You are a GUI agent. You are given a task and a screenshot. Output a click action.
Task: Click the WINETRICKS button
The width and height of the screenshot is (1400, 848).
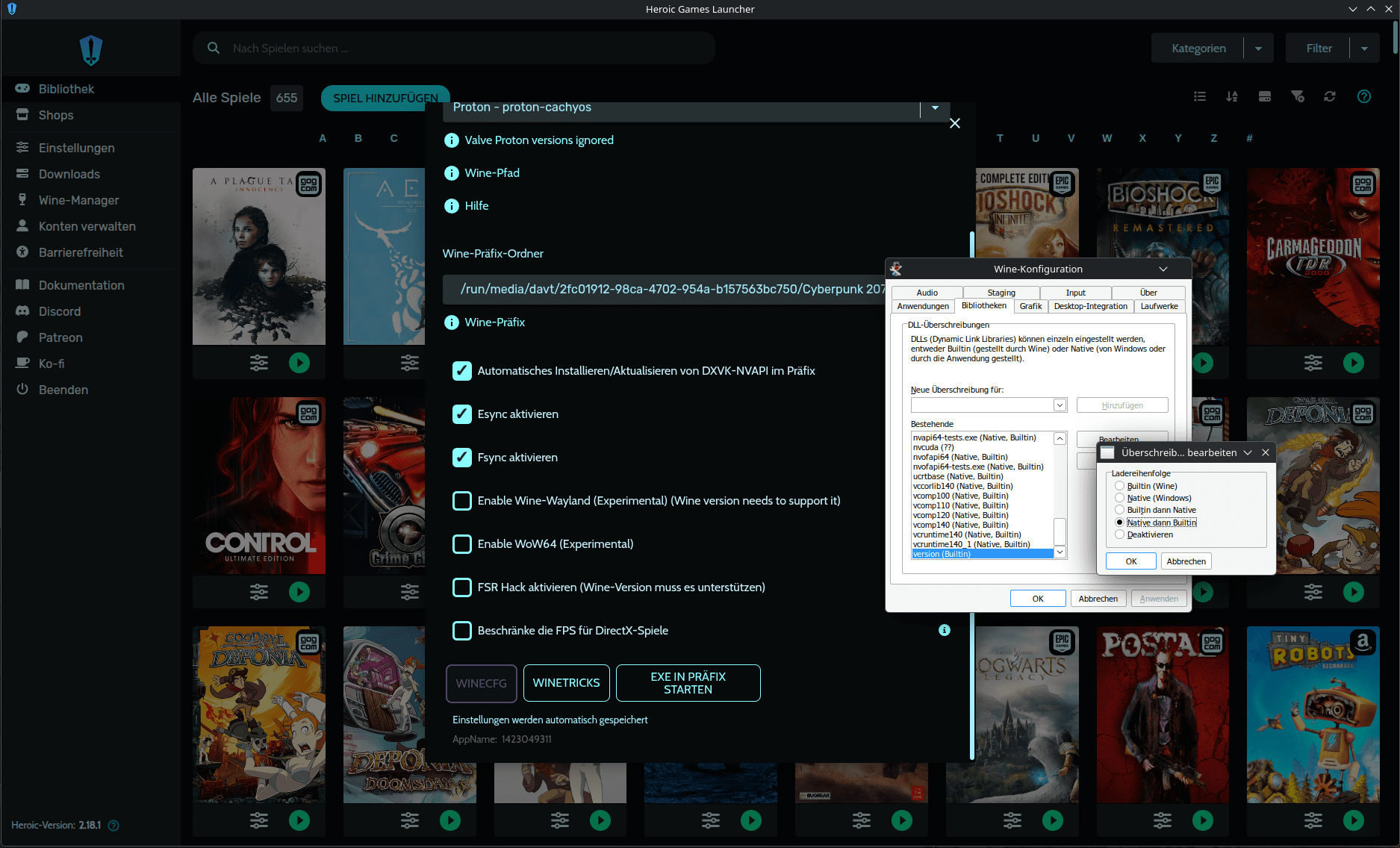pyautogui.click(x=567, y=683)
